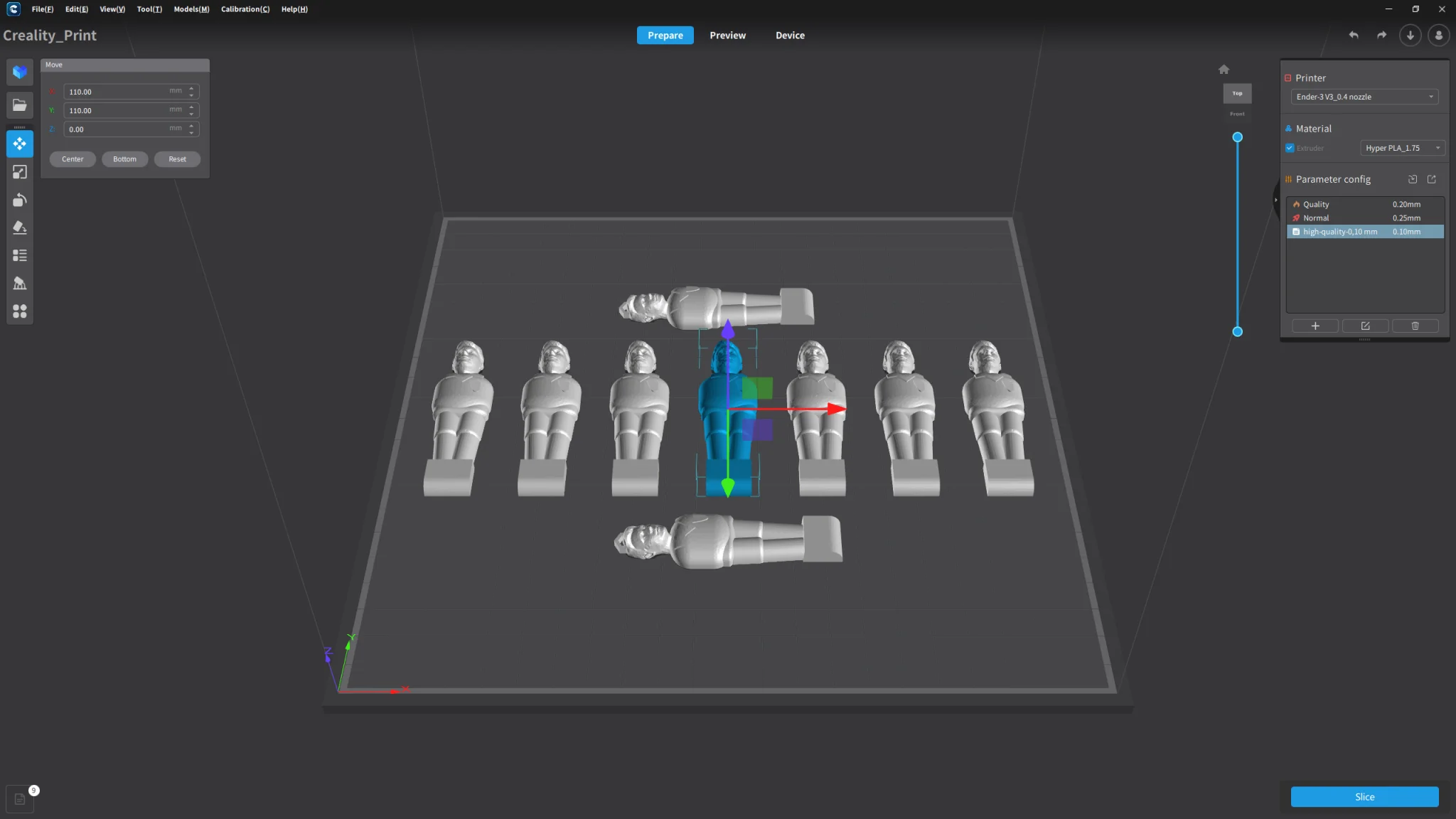Select the Scale tool in left toolbar
The width and height of the screenshot is (1456, 819).
click(19, 172)
